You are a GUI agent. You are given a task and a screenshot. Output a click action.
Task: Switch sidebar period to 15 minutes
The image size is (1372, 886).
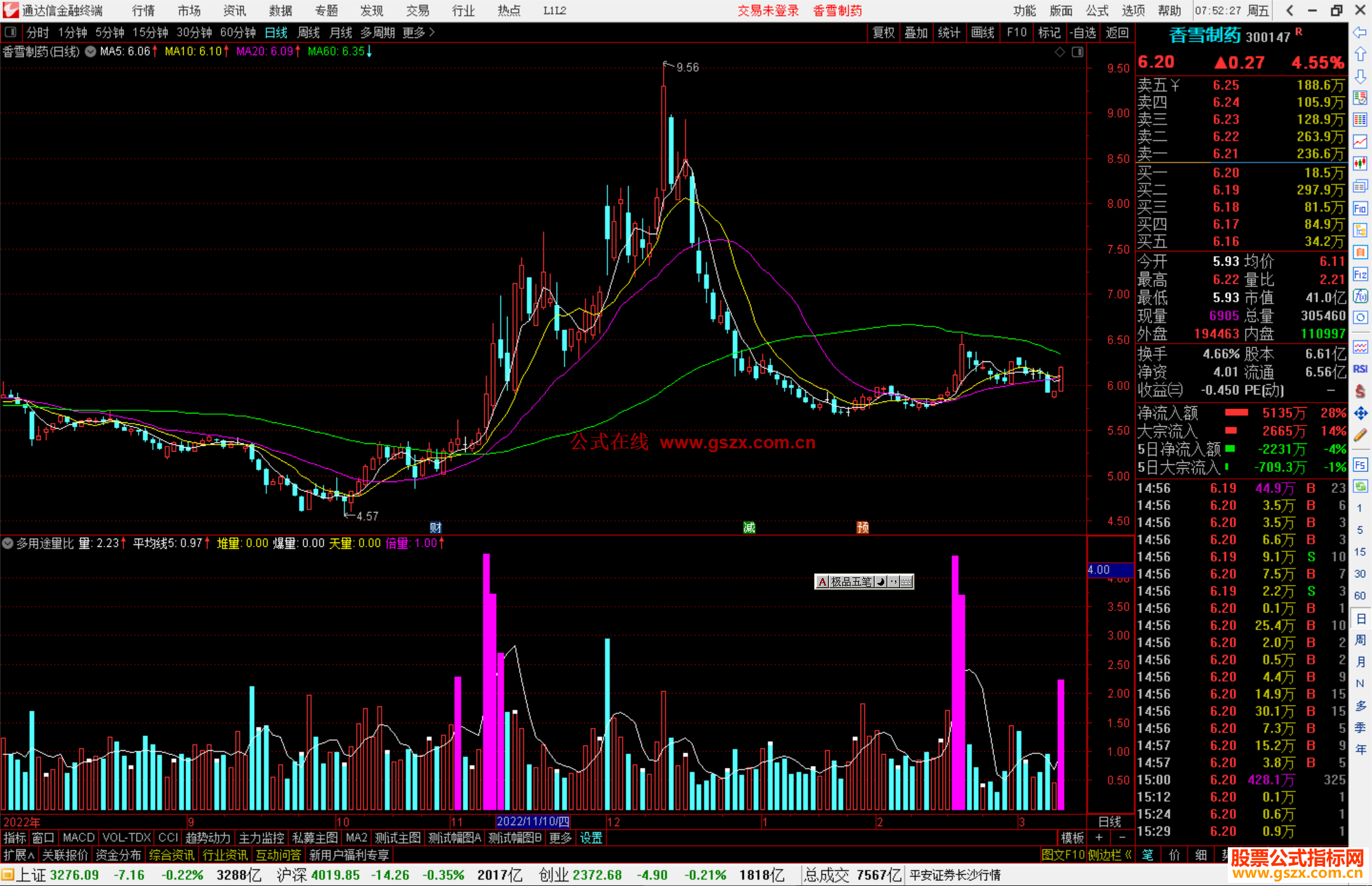[1360, 552]
